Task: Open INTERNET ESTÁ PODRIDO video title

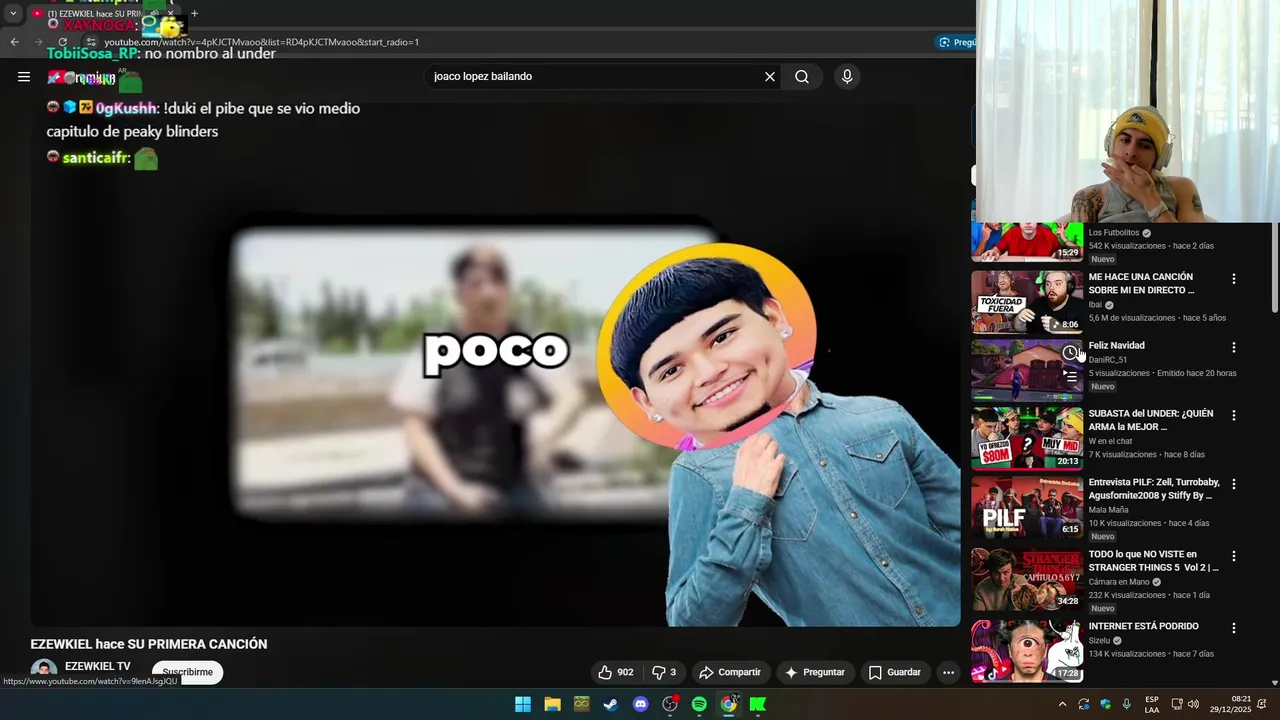Action: coord(1143,627)
